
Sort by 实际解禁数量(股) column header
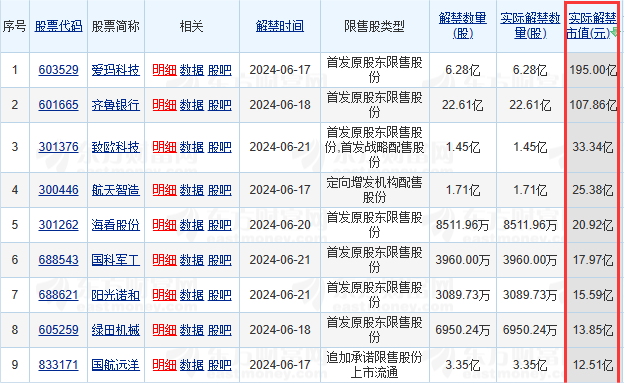[530, 26]
